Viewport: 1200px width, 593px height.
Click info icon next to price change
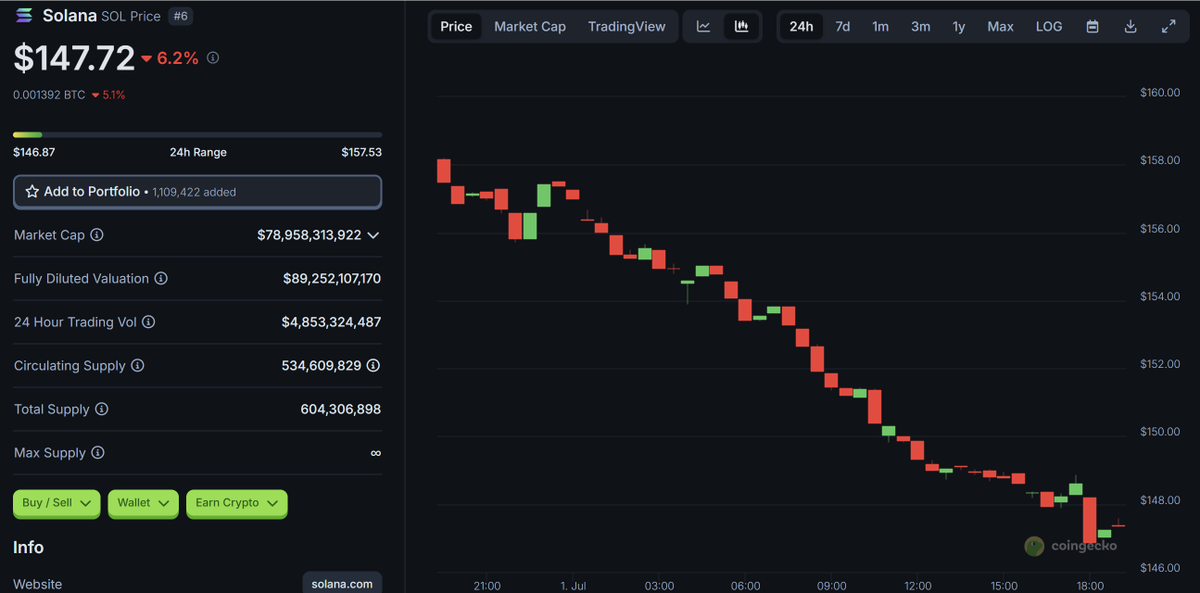(x=213, y=58)
